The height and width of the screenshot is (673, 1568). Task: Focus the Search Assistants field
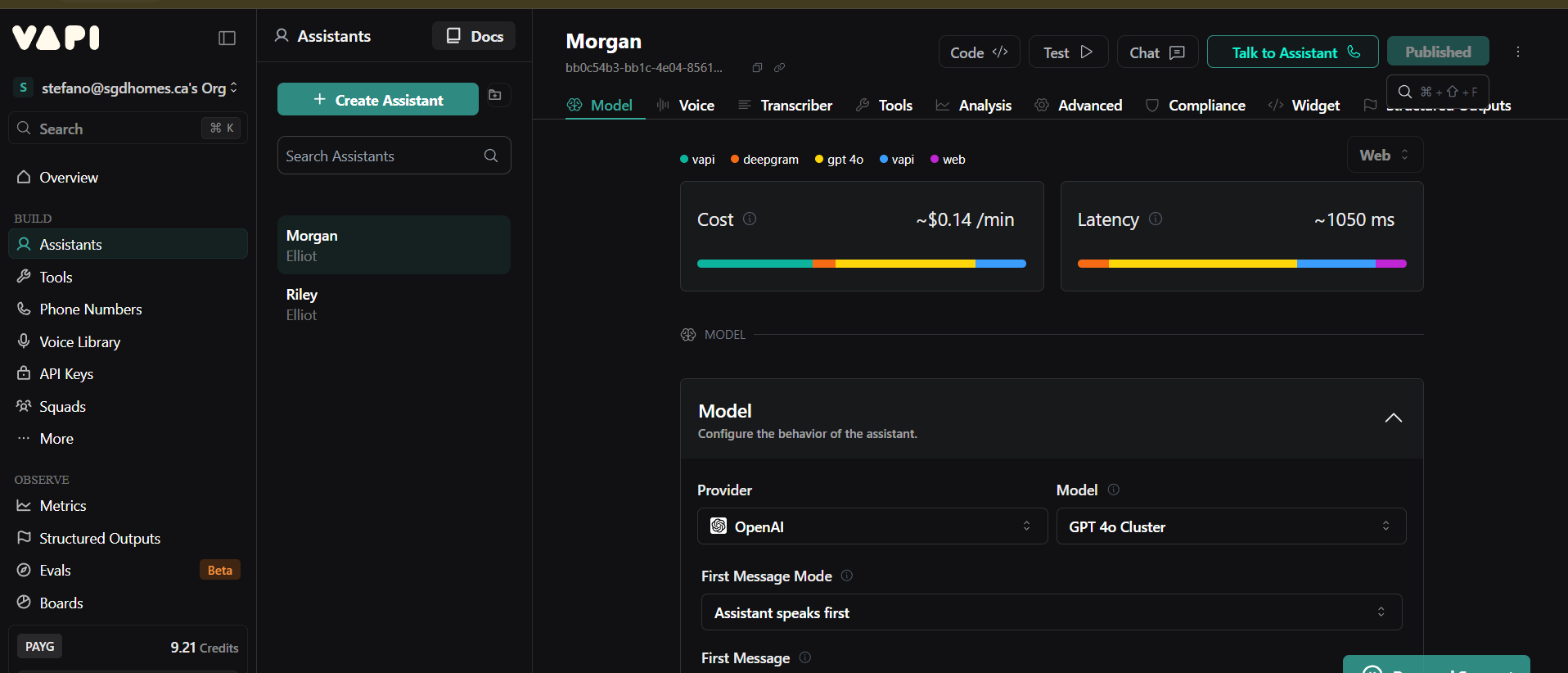pos(394,156)
